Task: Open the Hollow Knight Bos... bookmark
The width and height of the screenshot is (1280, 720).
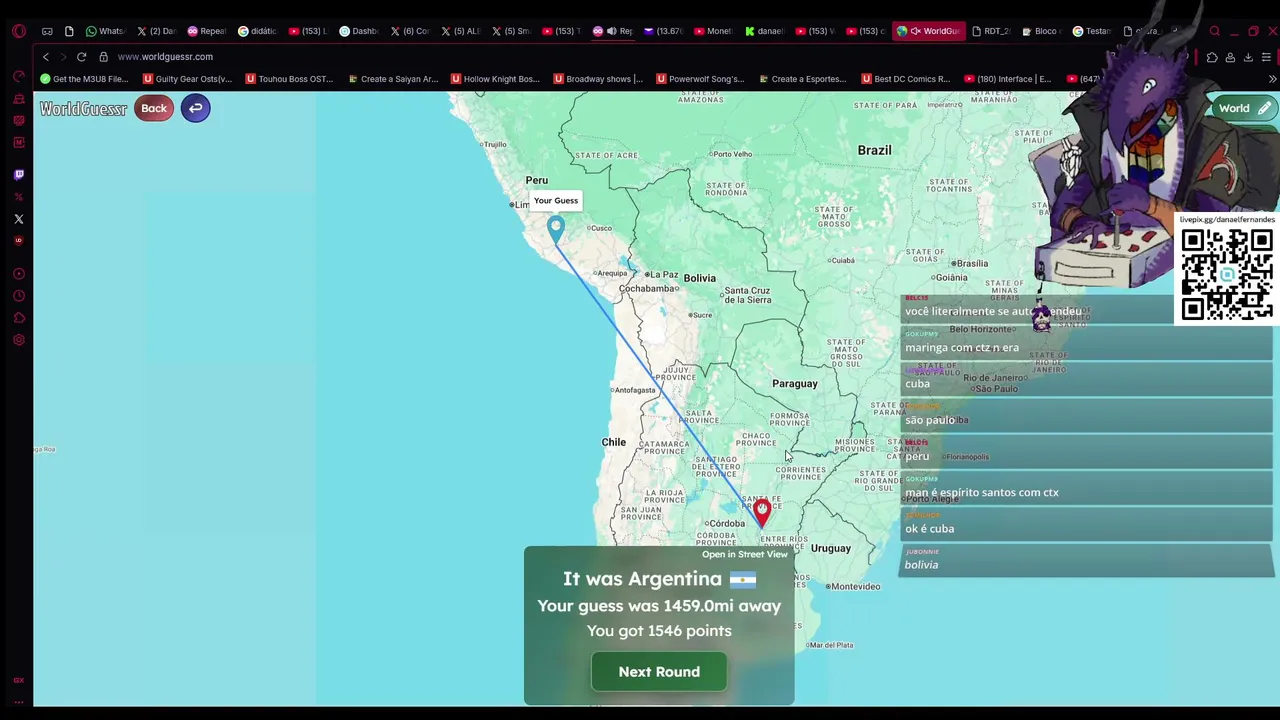Action: pyautogui.click(x=495, y=79)
